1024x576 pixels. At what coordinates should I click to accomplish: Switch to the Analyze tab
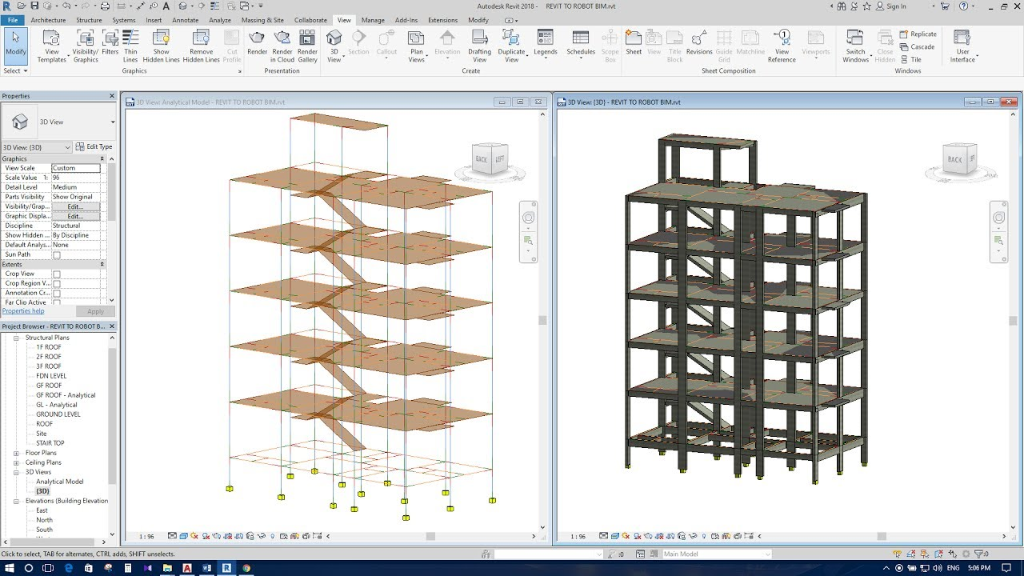click(x=219, y=20)
